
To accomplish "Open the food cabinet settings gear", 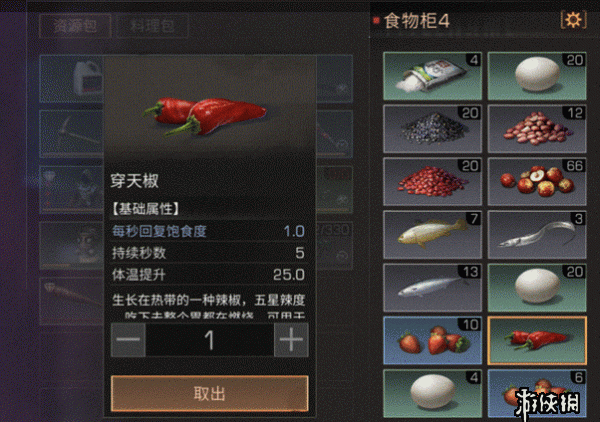I will coord(573,20).
